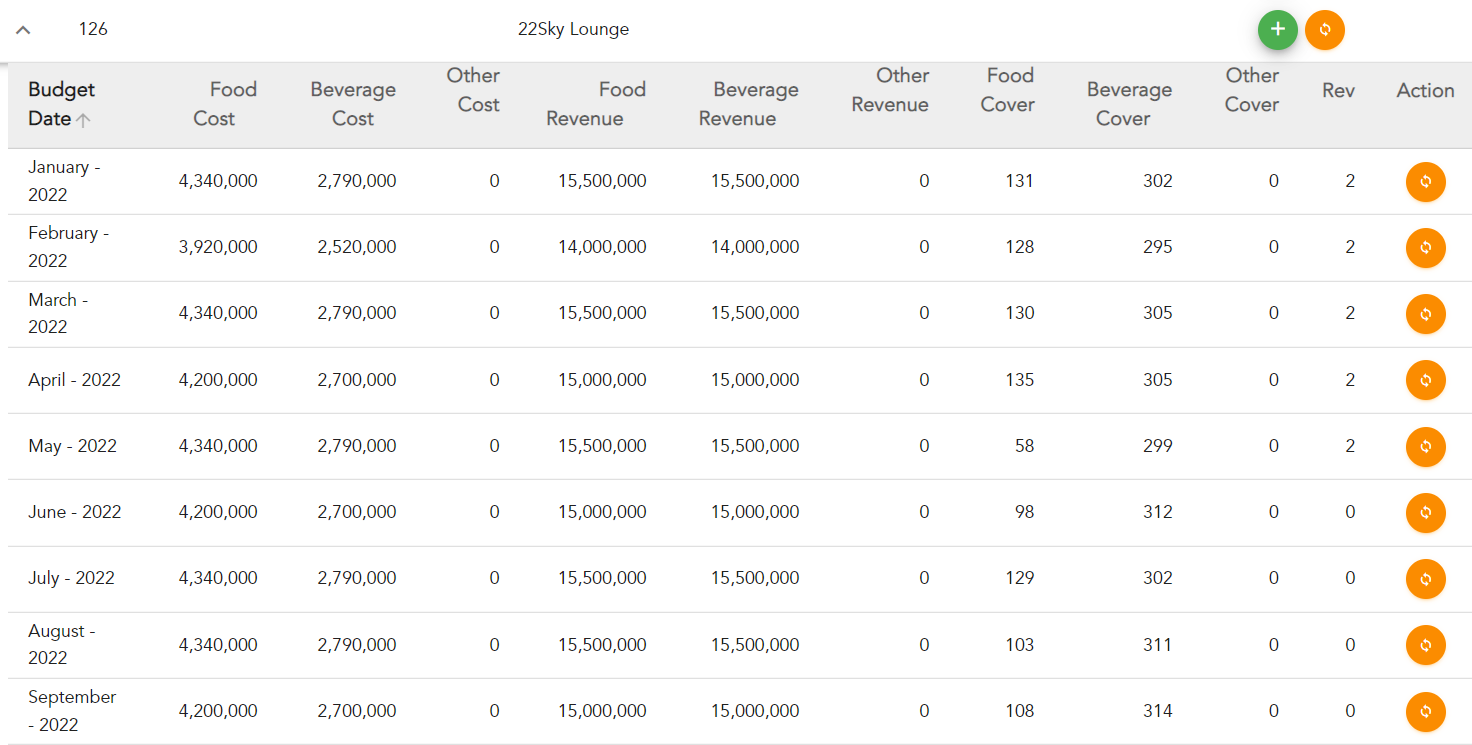The width and height of the screenshot is (1472, 745).
Task: Click food revenue 14,000,000 in February row
Action: (x=602, y=247)
